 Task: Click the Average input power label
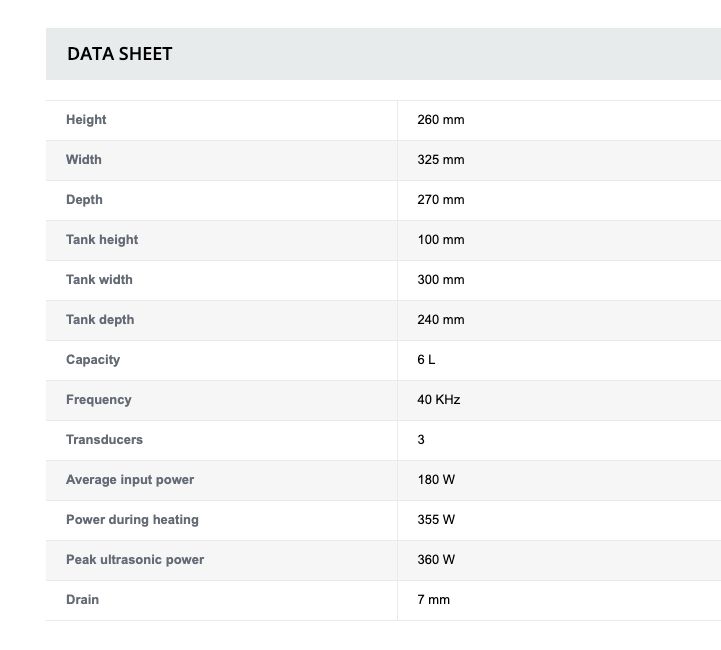(x=130, y=480)
